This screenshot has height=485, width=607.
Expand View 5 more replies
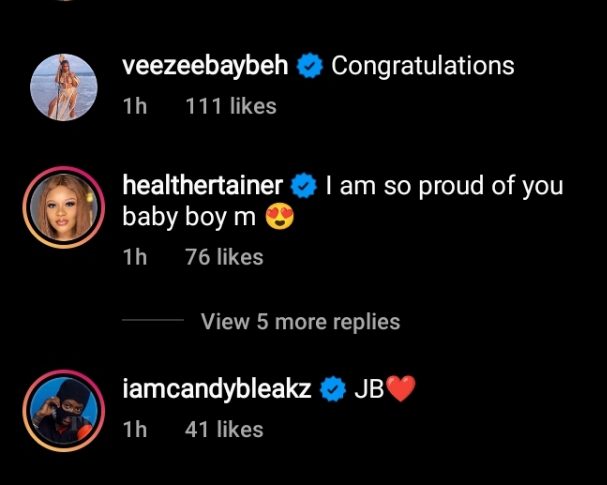[300, 322]
